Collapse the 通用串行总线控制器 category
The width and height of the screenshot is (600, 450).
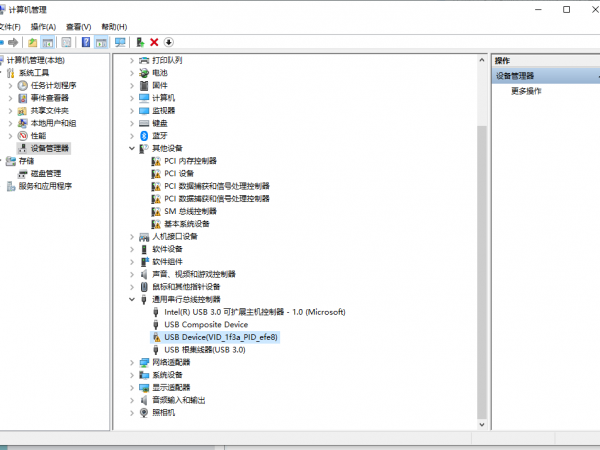coord(133,299)
